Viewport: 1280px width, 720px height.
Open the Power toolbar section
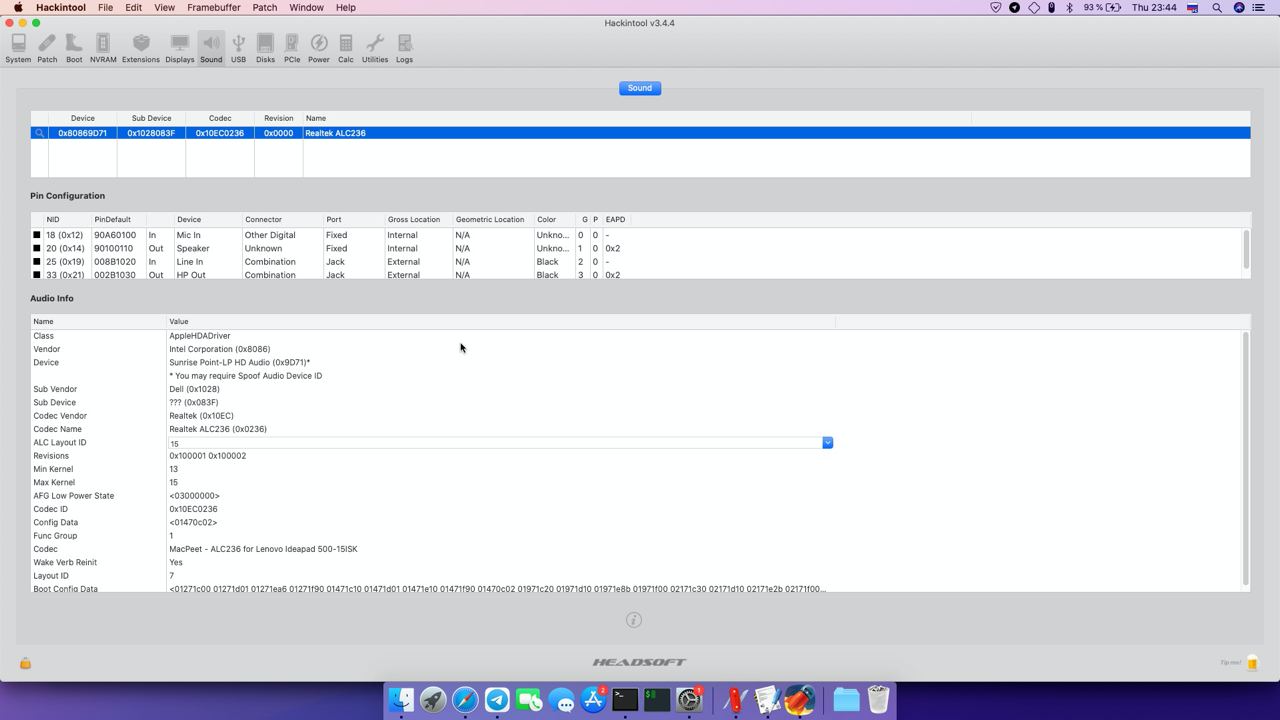(319, 48)
